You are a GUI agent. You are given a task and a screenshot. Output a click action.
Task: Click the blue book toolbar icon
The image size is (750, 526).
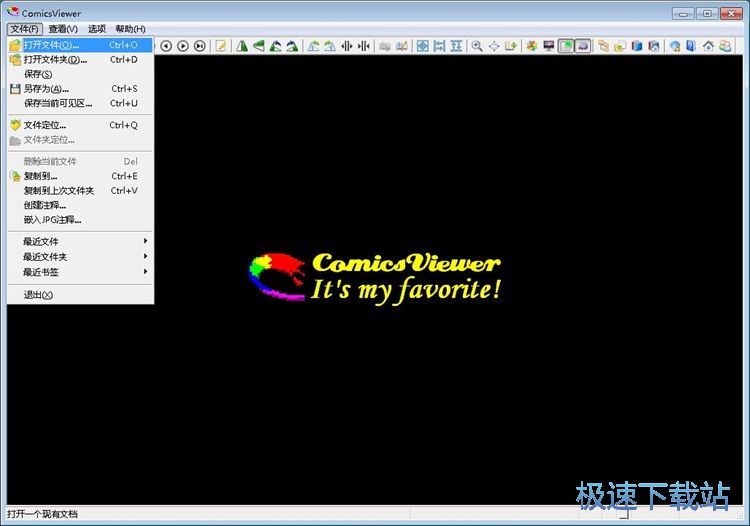tap(637, 46)
